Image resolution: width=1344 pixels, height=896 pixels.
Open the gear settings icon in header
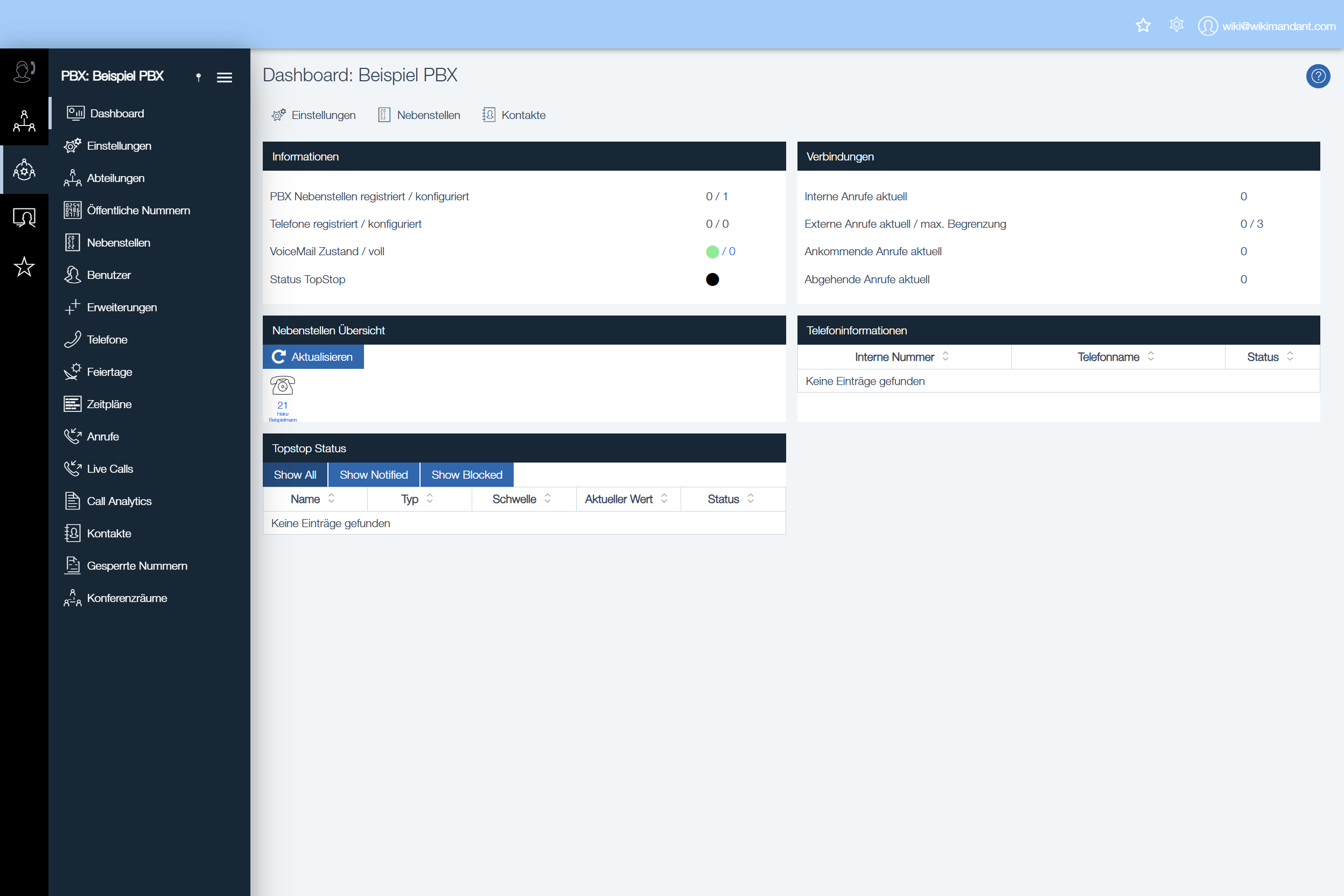pyautogui.click(x=1176, y=25)
